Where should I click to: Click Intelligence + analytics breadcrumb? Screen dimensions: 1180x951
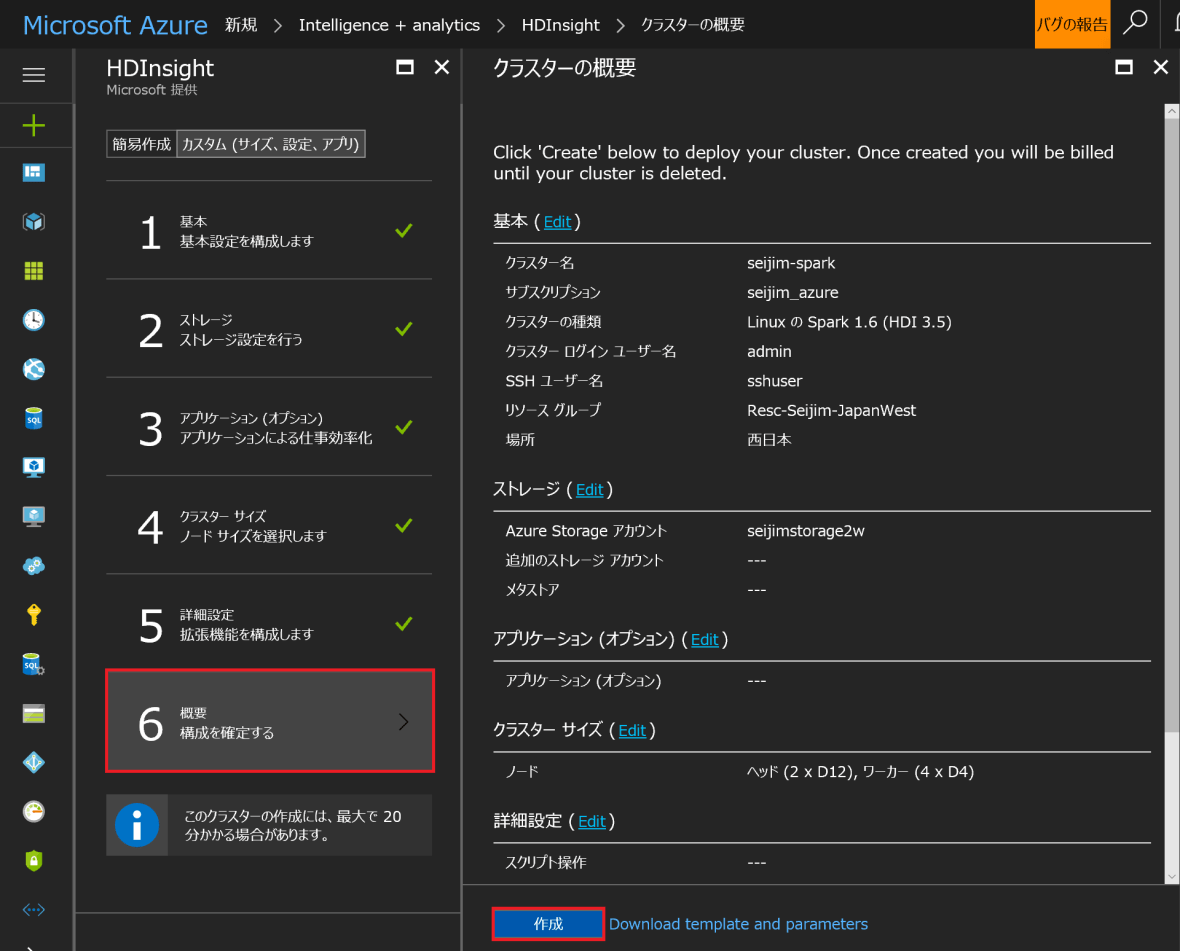[x=389, y=25]
